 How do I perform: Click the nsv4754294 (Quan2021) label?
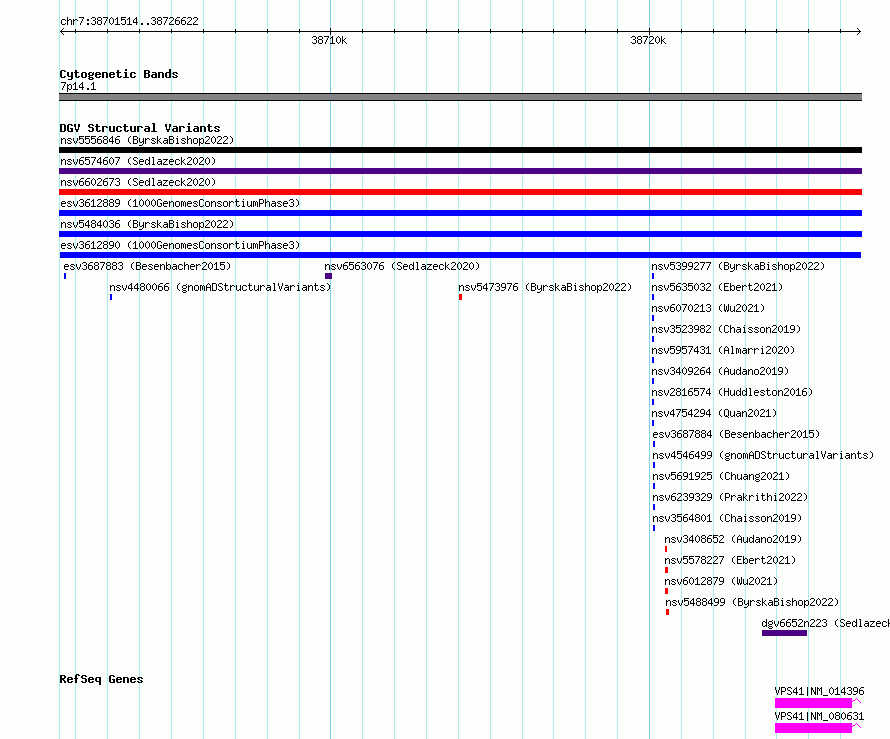714,413
